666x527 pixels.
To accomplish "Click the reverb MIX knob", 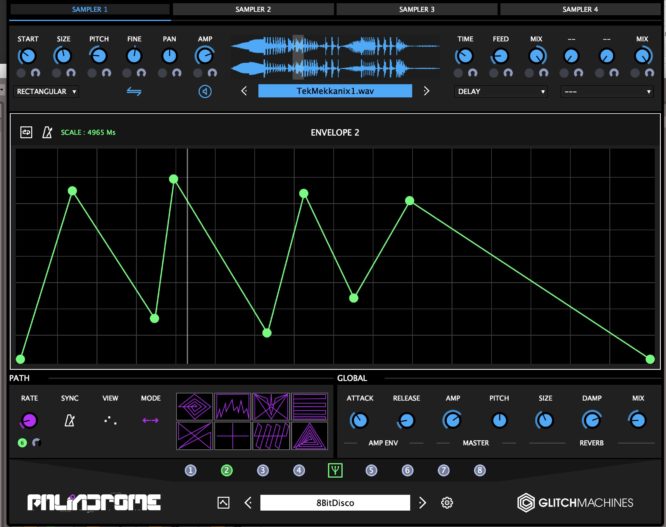I will (x=638, y=420).
